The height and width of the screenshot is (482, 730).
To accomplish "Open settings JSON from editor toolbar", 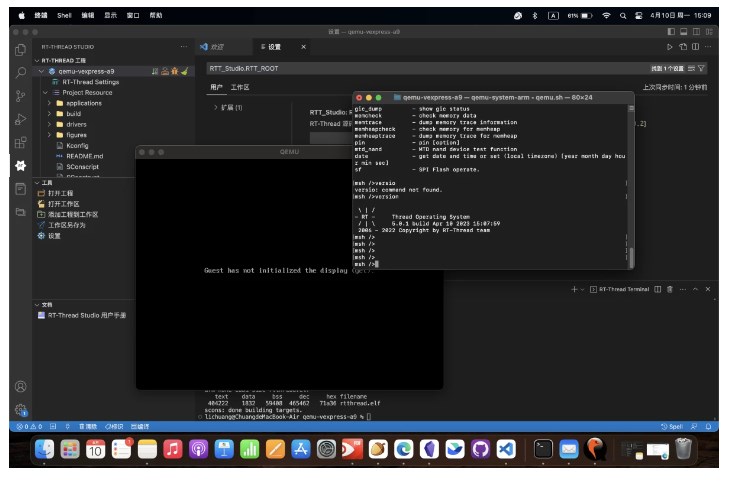I will click(x=683, y=47).
